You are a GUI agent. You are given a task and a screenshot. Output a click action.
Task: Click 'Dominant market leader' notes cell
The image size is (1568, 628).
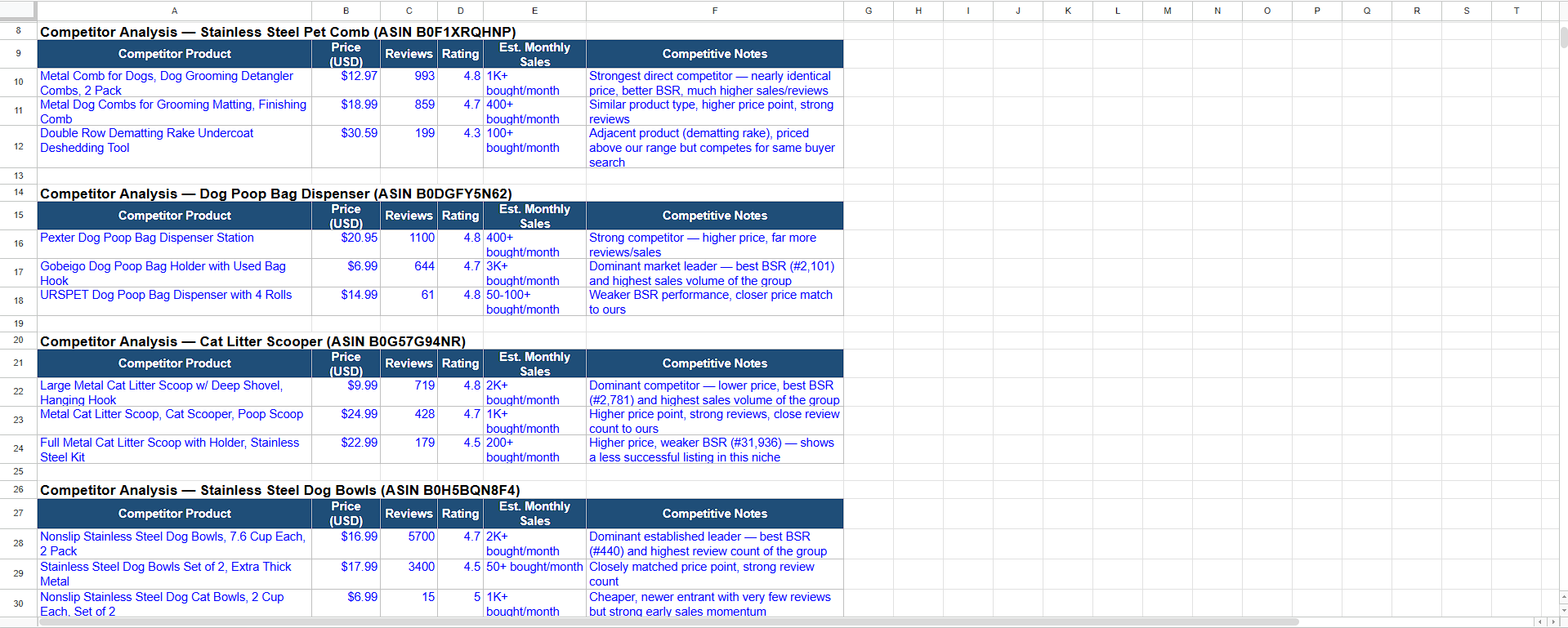[714, 273]
